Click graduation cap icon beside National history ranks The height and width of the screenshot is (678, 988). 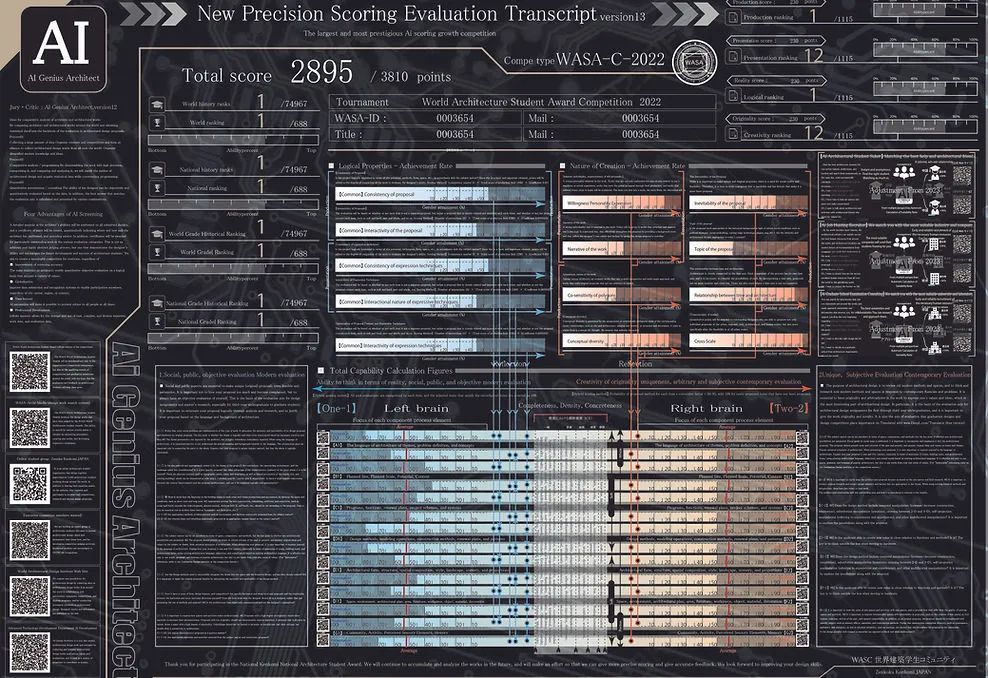(x=157, y=170)
